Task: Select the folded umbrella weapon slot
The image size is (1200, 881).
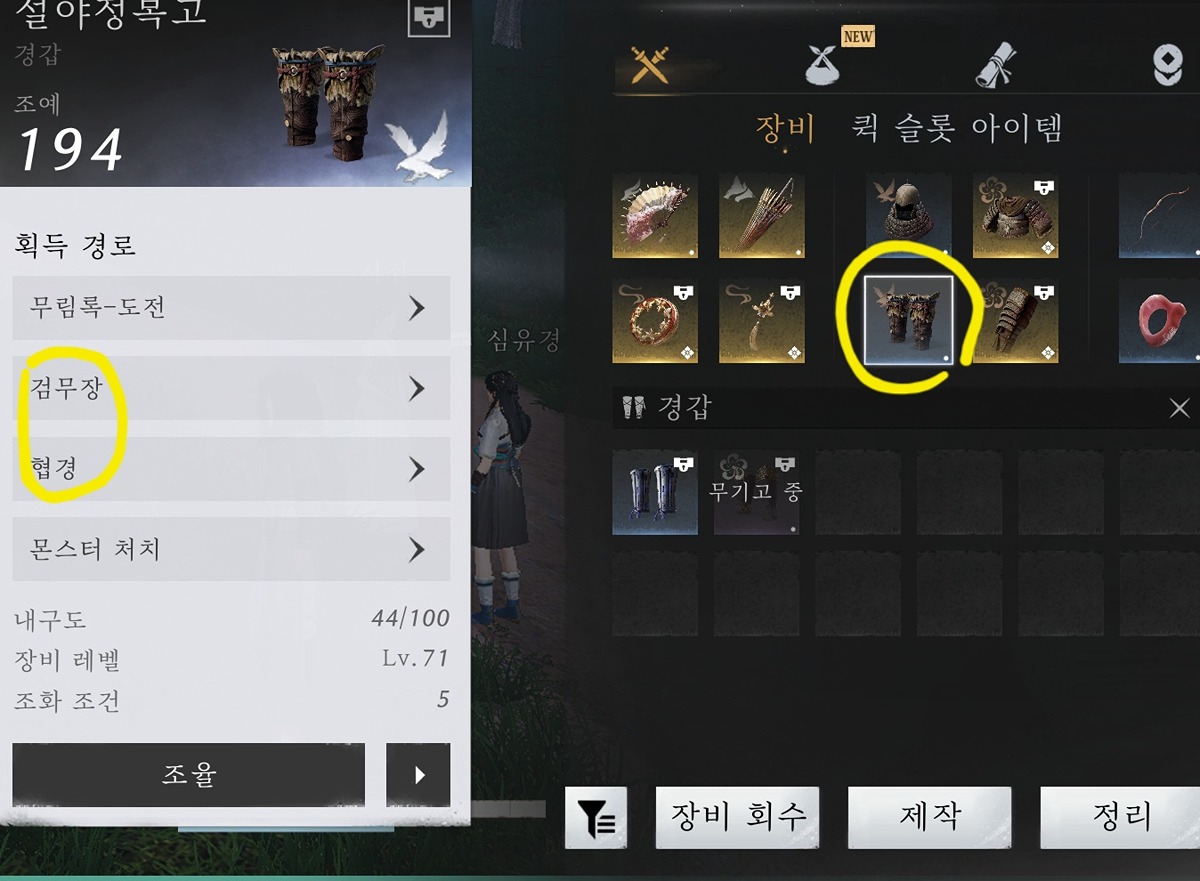Action: [761, 216]
